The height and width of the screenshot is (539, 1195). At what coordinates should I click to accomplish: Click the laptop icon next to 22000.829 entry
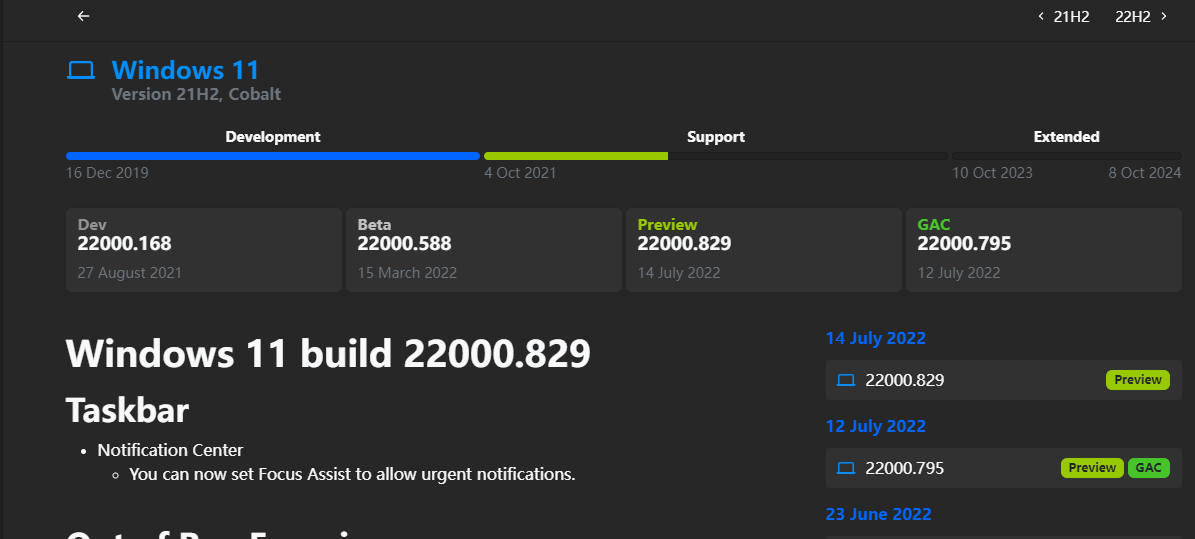pyautogui.click(x=846, y=380)
